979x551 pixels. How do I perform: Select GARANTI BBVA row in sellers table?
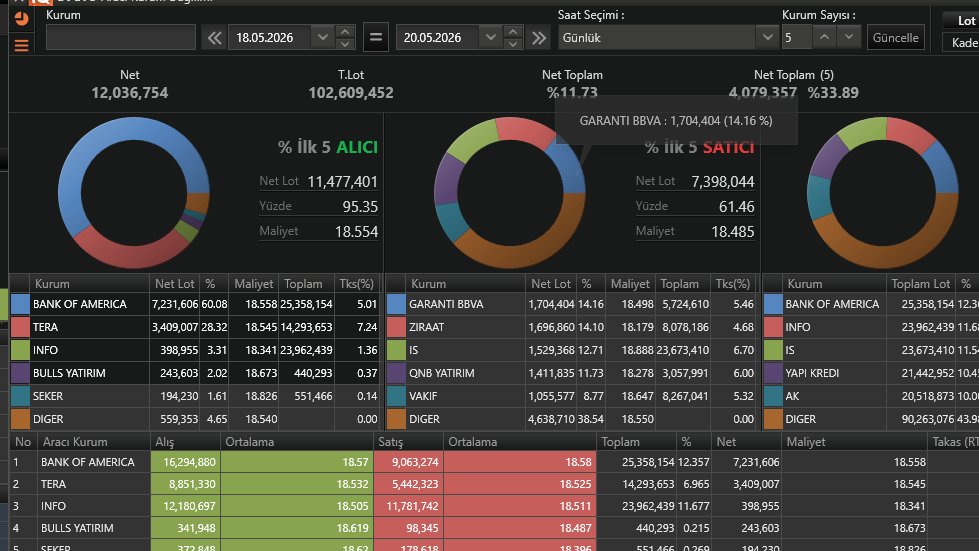point(572,304)
